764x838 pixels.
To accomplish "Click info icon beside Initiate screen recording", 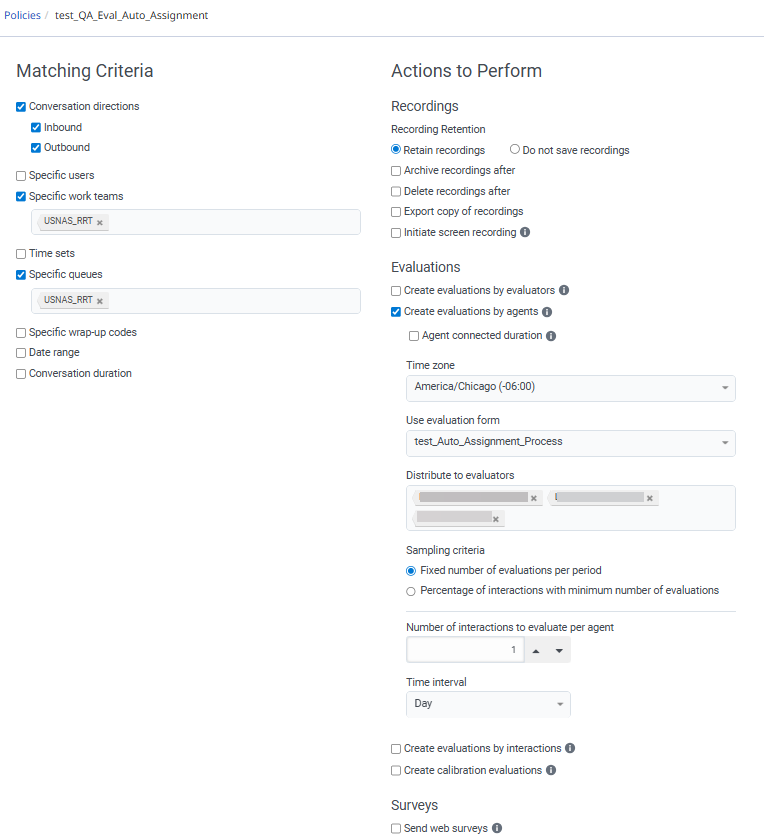I will [x=526, y=233].
